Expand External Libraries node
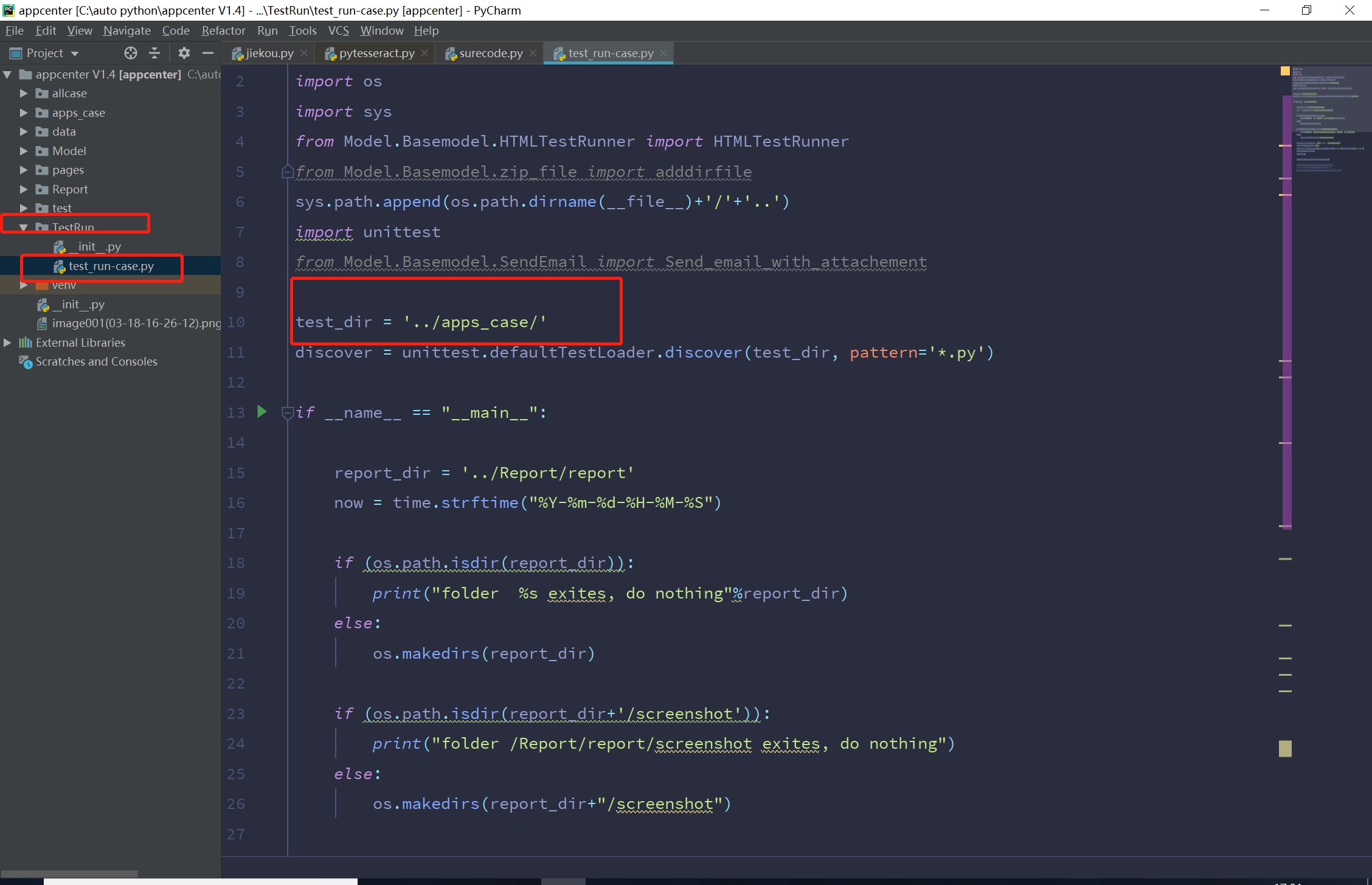 click(7, 342)
